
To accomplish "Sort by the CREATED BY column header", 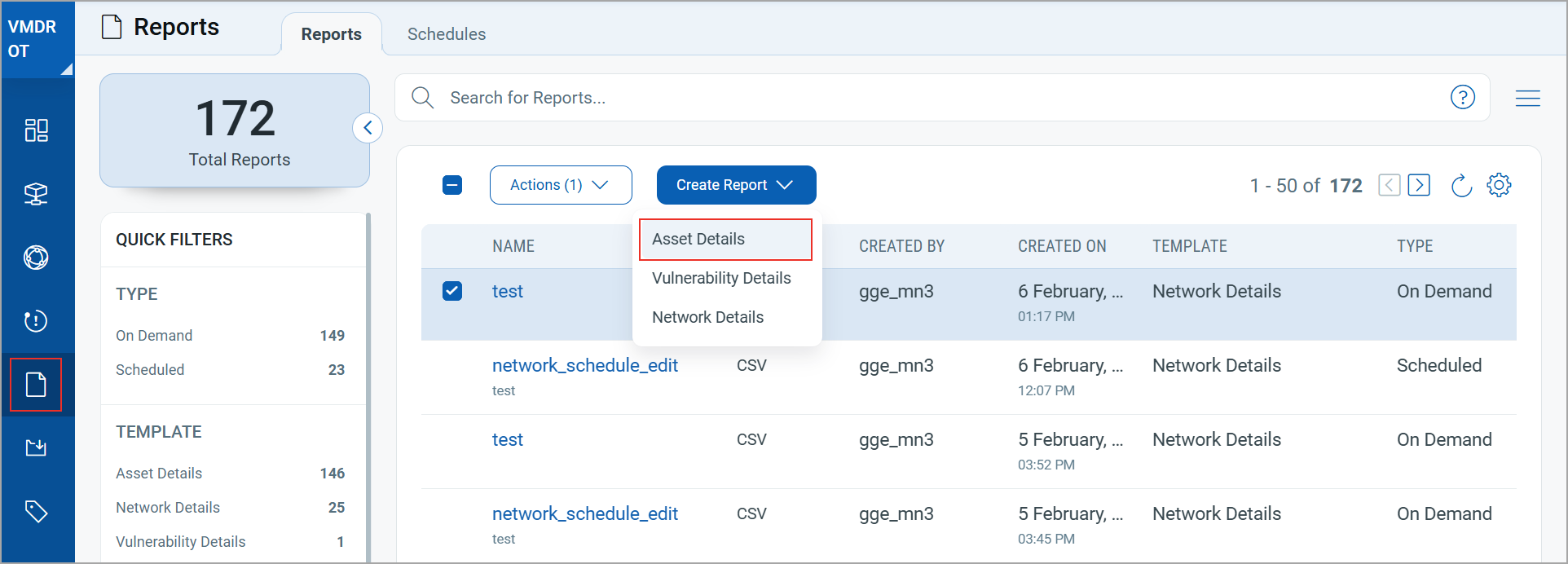I will (901, 246).
